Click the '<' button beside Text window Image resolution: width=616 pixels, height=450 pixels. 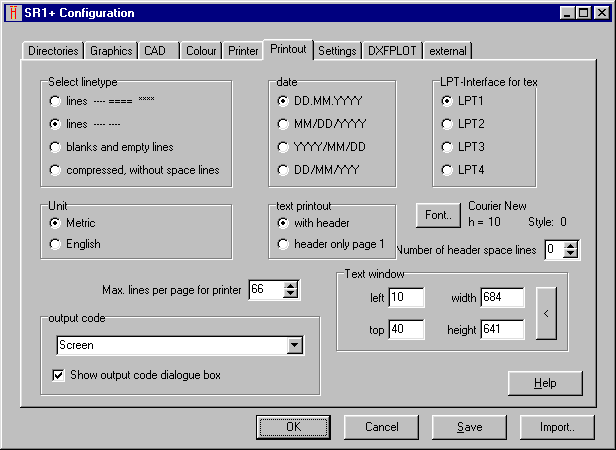(545, 313)
